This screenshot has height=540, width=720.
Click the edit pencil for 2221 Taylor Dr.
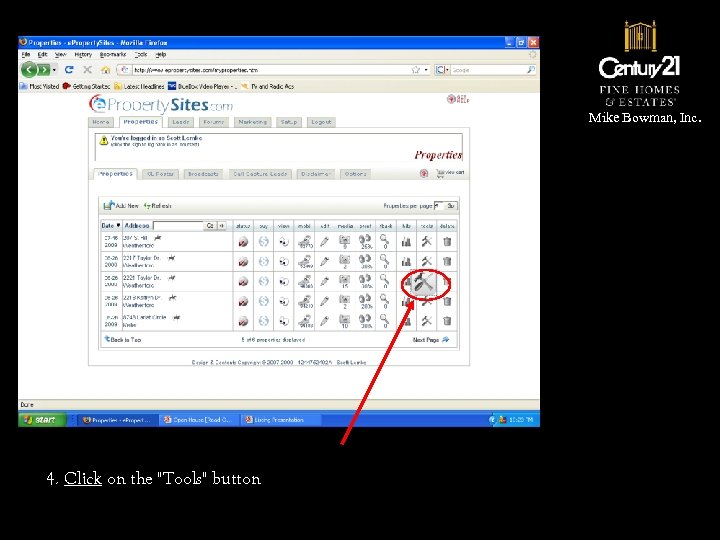pyautogui.click(x=324, y=281)
